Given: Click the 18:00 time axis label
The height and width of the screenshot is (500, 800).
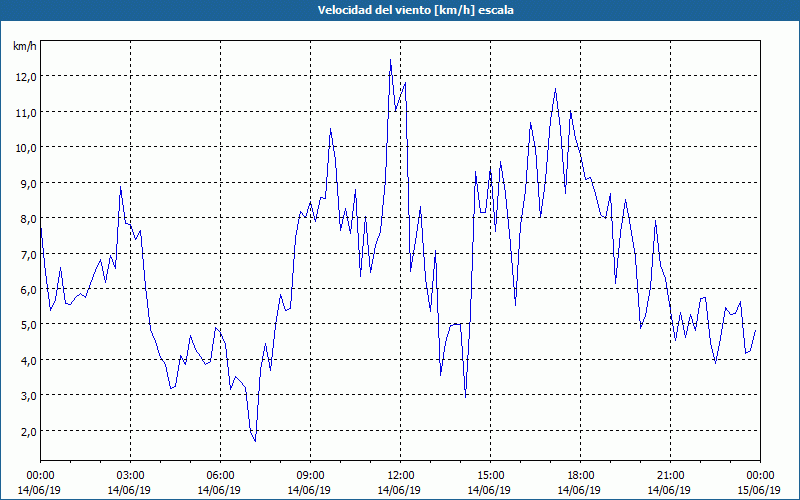Looking at the screenshot, I should click(581, 476).
